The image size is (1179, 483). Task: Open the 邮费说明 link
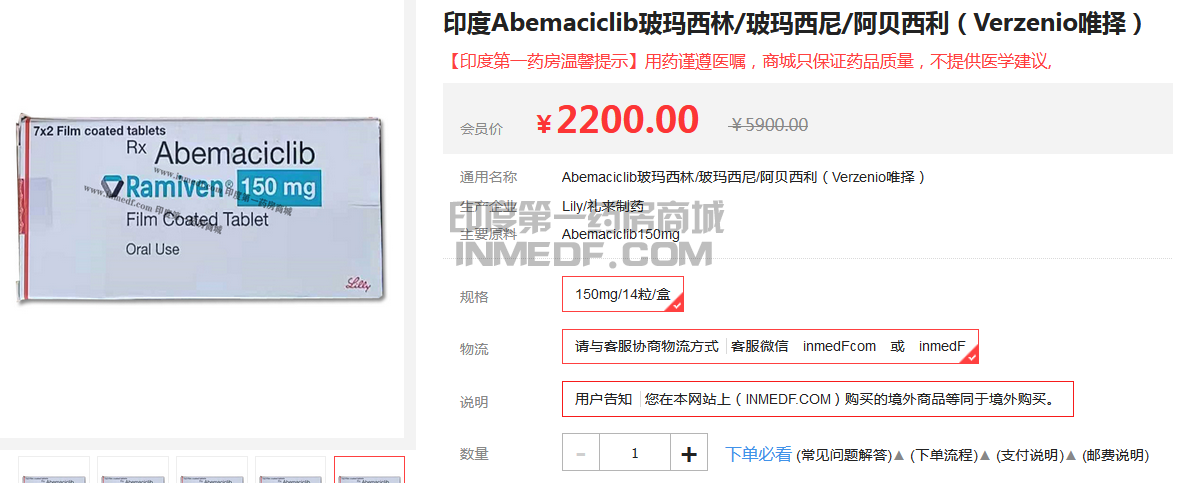[x=1115, y=455]
